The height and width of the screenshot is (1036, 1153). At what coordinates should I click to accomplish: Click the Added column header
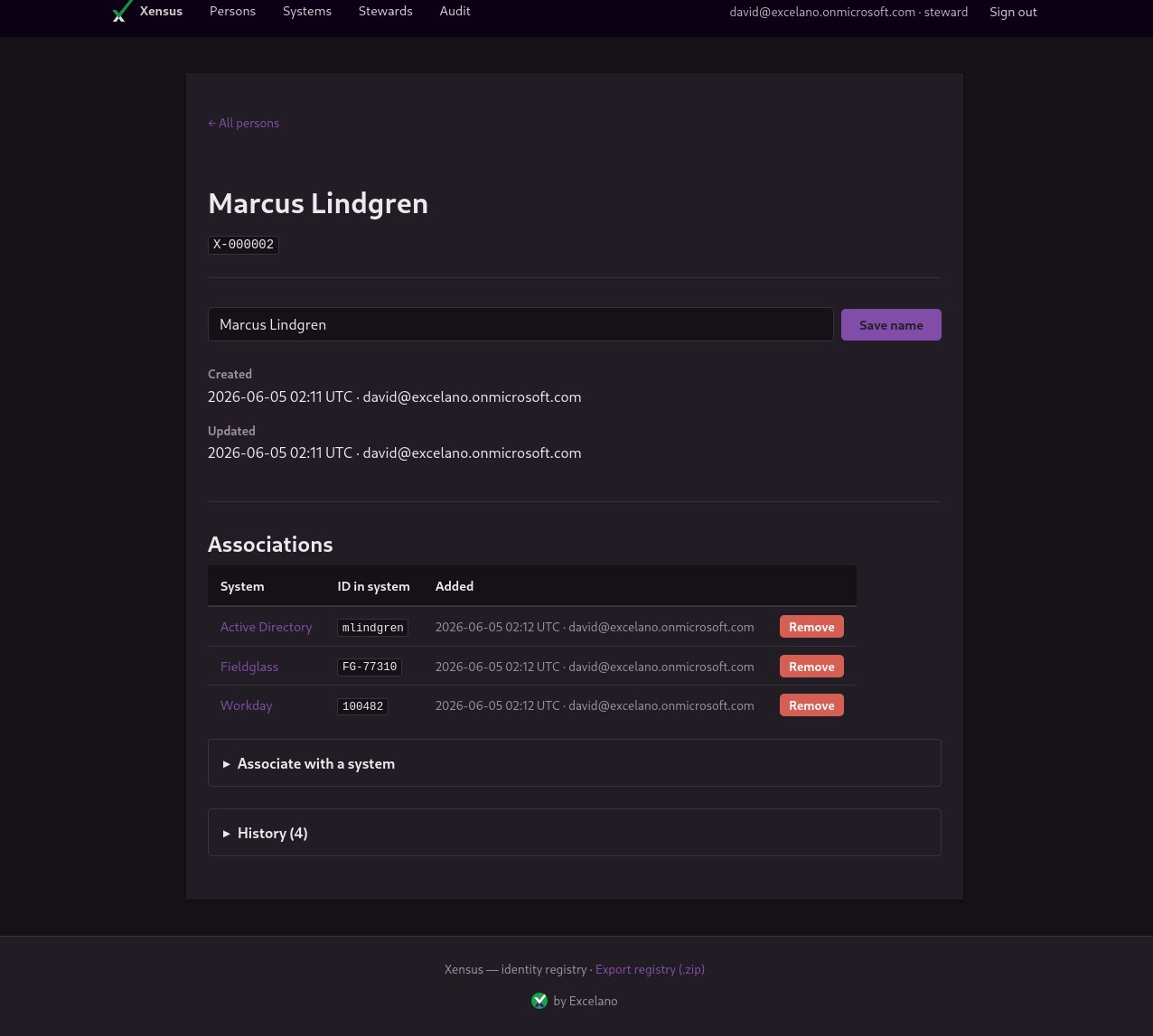(455, 586)
